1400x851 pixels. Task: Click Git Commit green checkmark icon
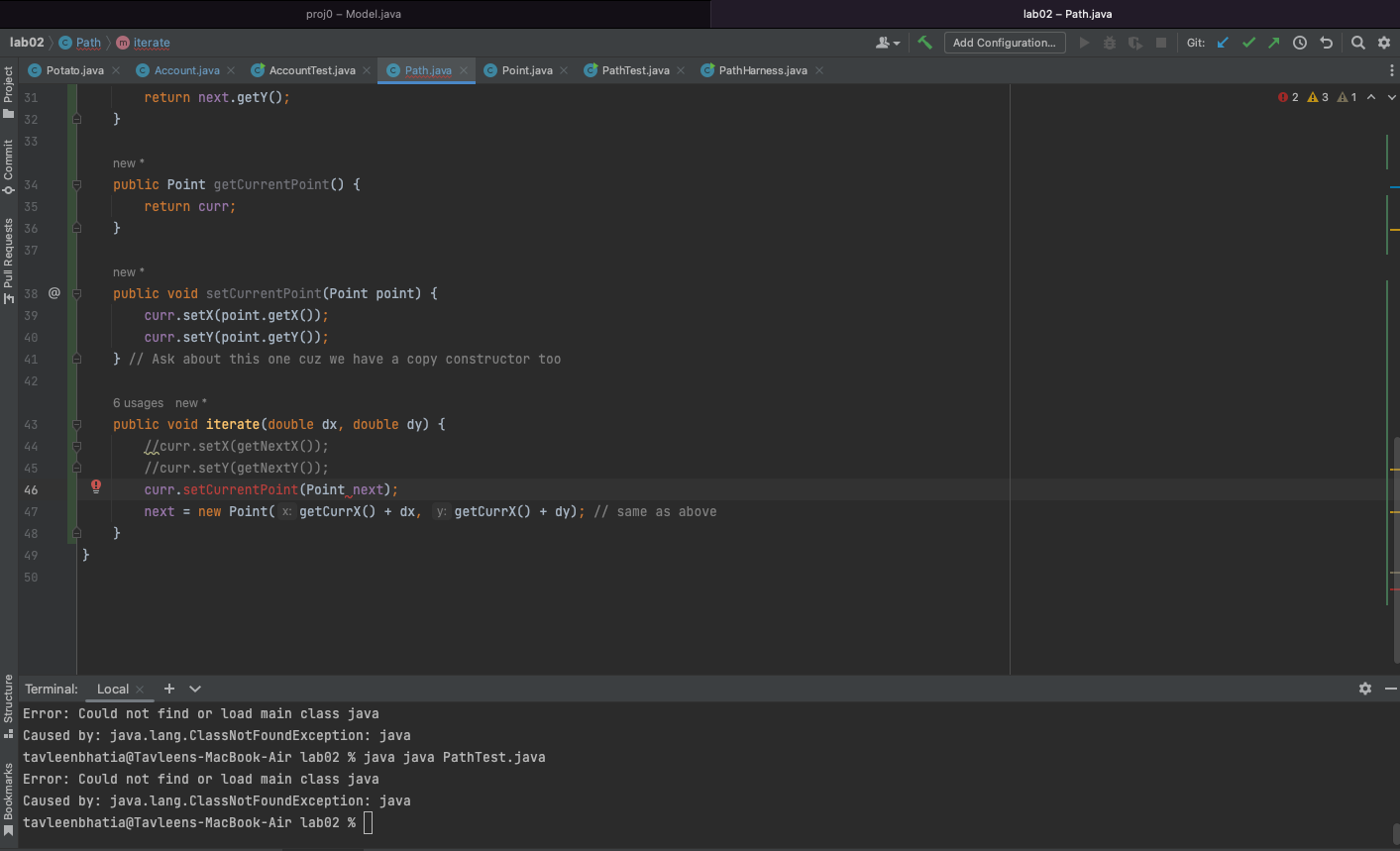click(x=1248, y=43)
